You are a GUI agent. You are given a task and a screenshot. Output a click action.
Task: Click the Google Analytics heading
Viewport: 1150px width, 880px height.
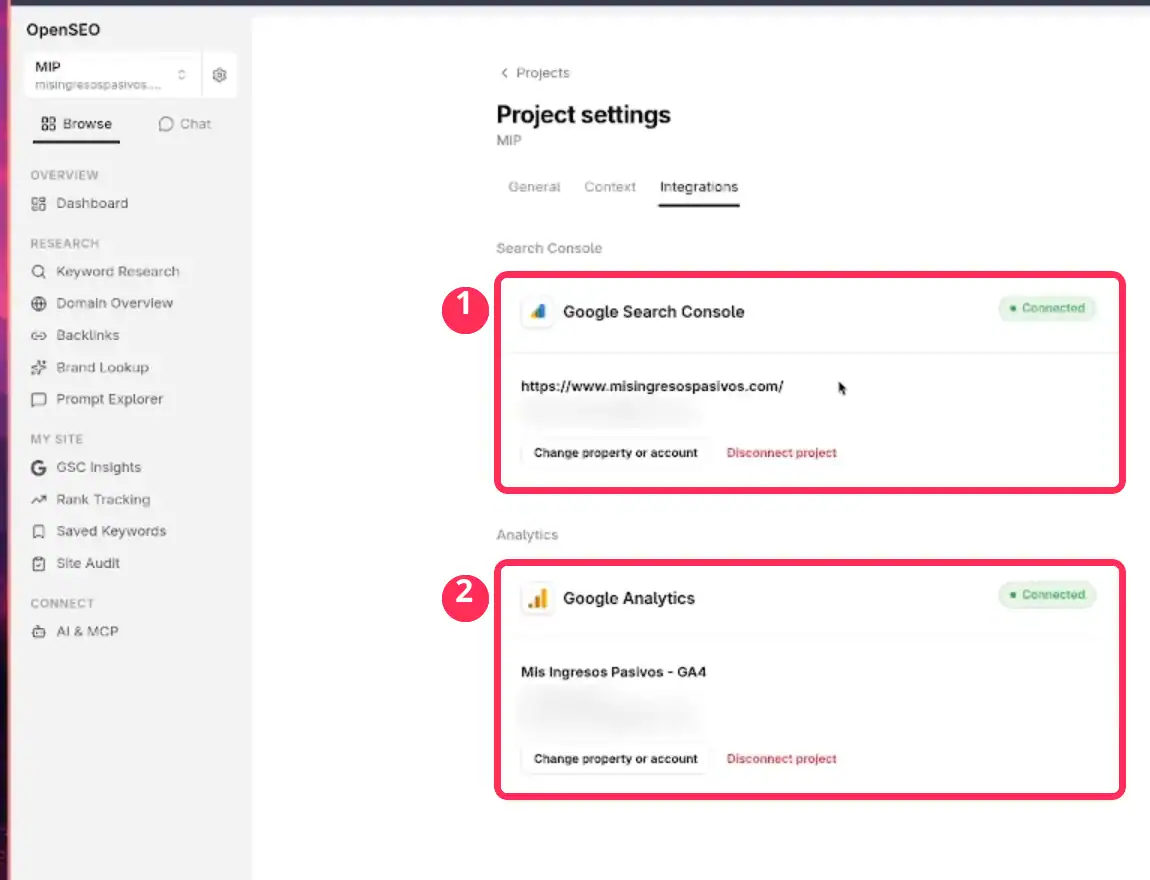tap(629, 598)
